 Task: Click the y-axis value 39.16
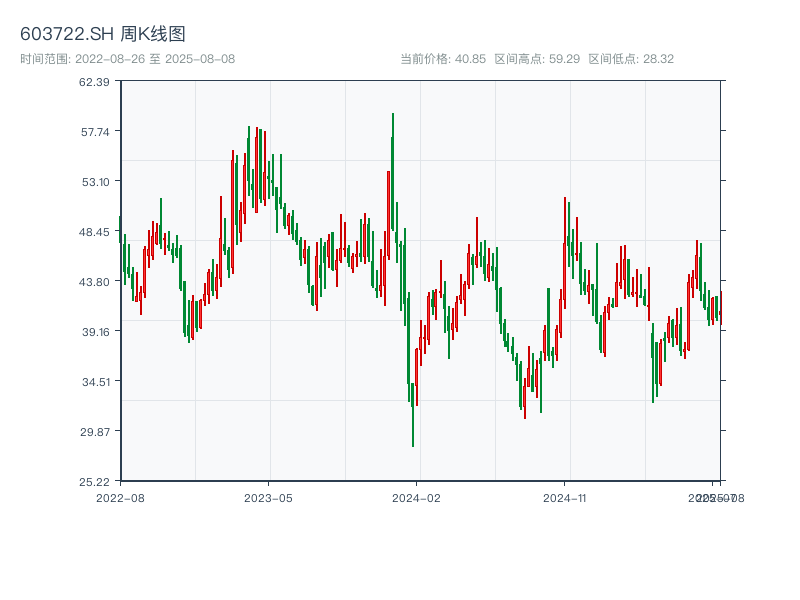pyautogui.click(x=96, y=332)
